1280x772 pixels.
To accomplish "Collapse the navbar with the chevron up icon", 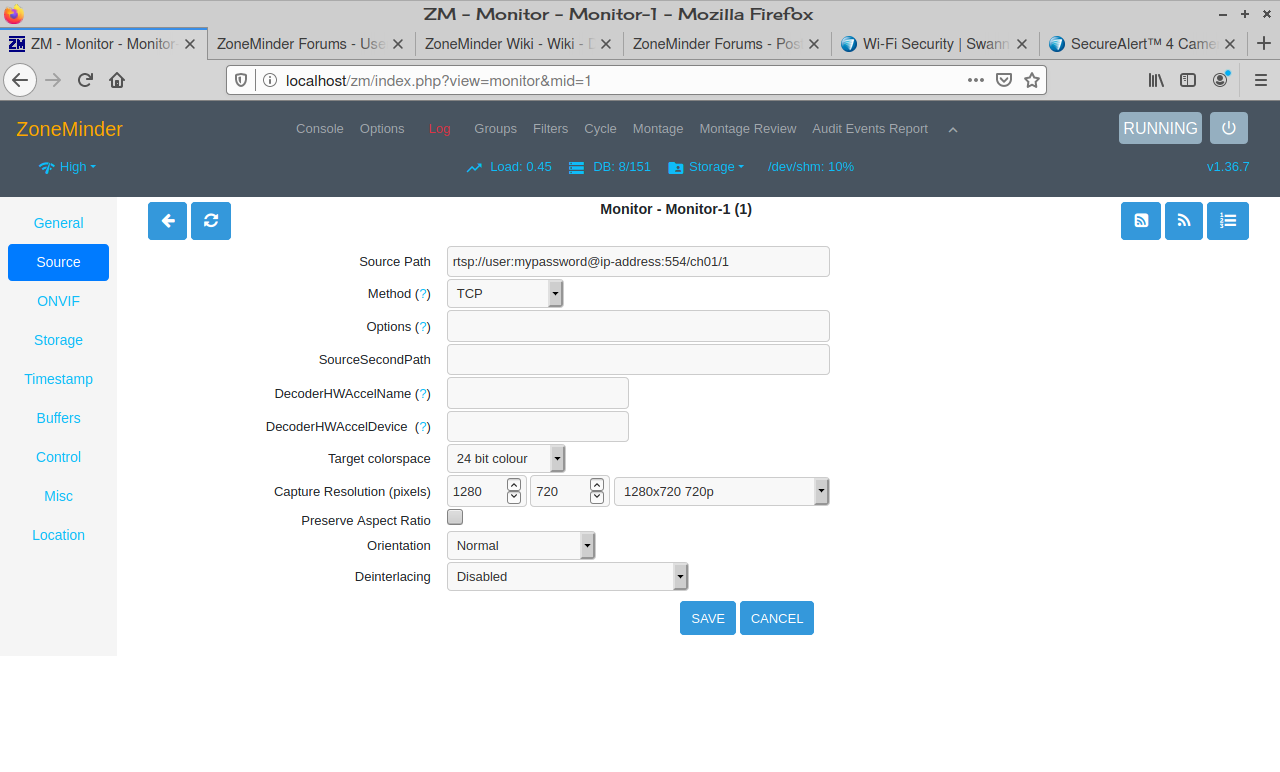I will click(x=953, y=129).
